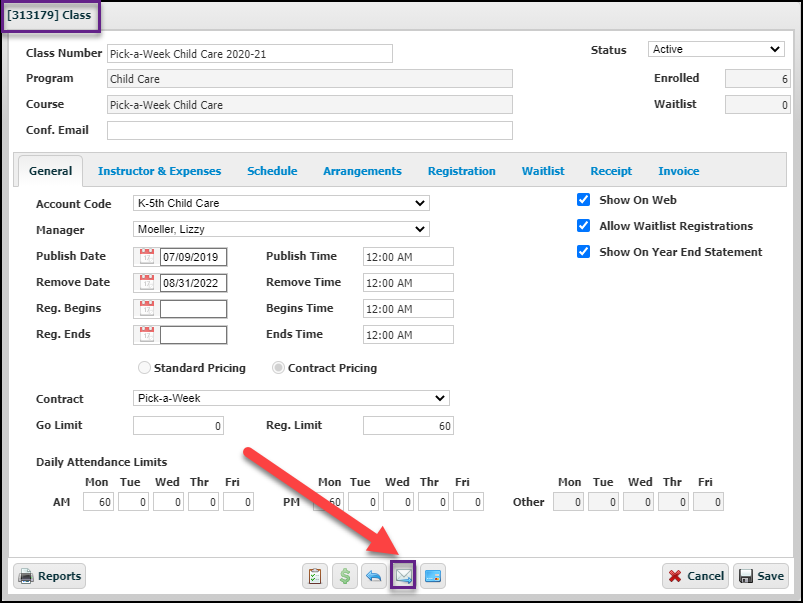Viewport: 803px width, 603px height.
Task: Click the AM Monday attendance limit field
Action: (x=98, y=502)
